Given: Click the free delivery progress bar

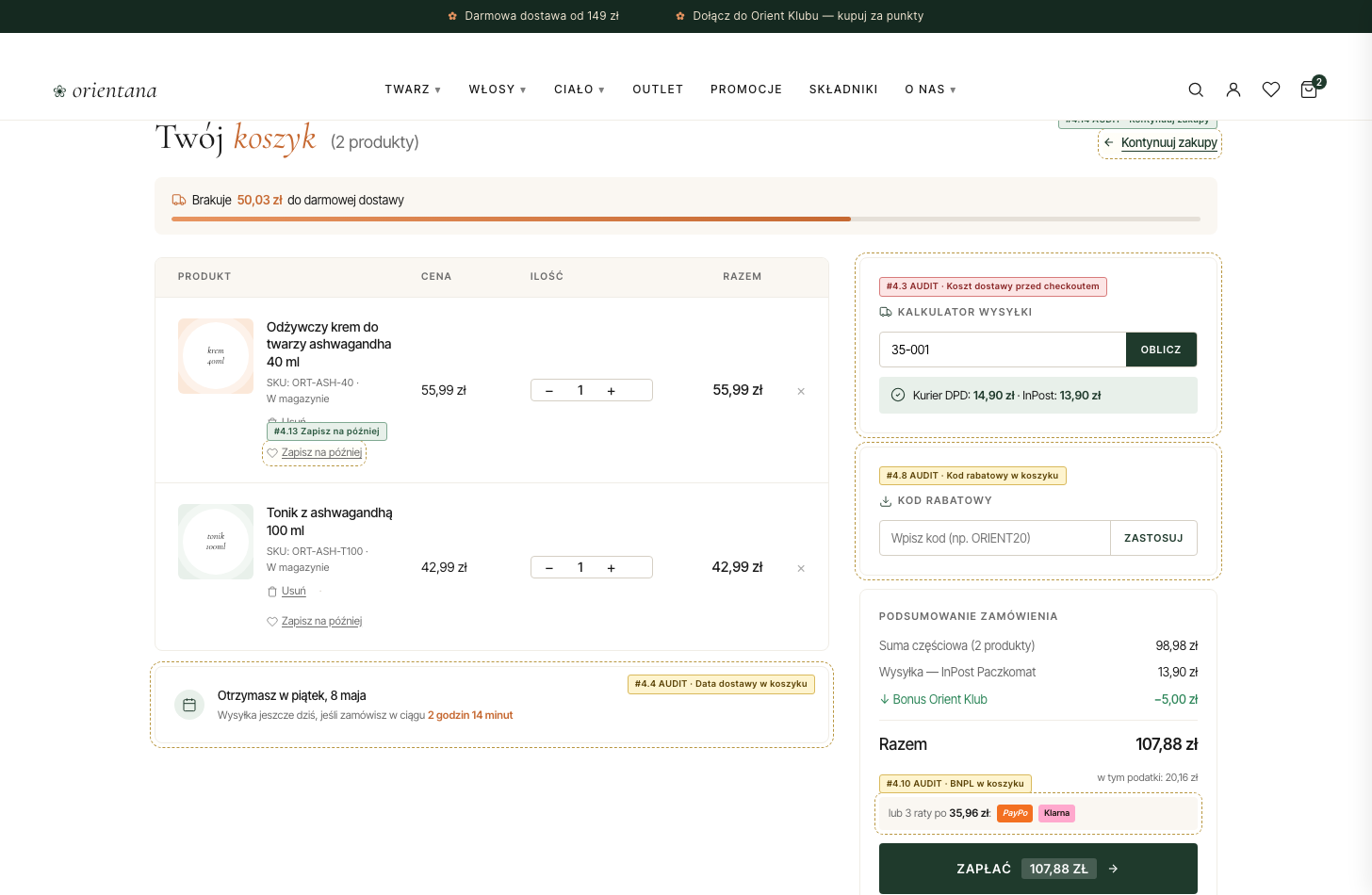Looking at the screenshot, I should [x=686, y=219].
